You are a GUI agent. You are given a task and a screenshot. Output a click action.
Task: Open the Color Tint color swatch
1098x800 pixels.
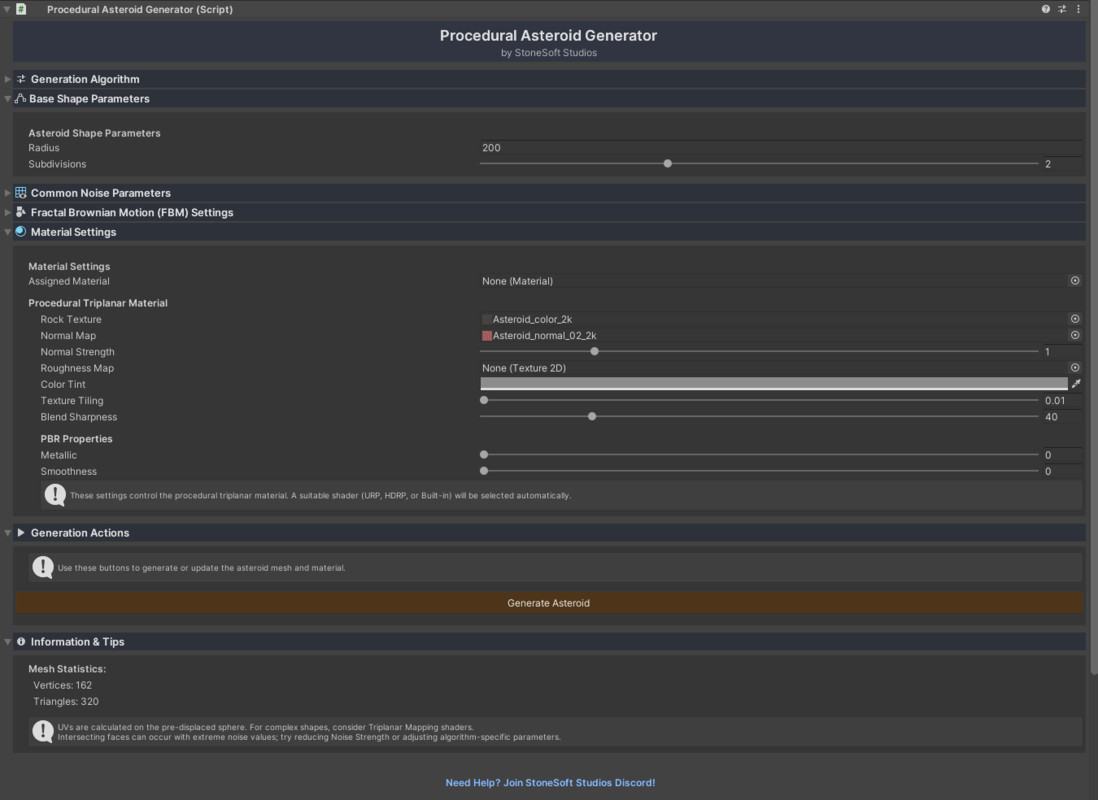pyautogui.click(x=774, y=384)
